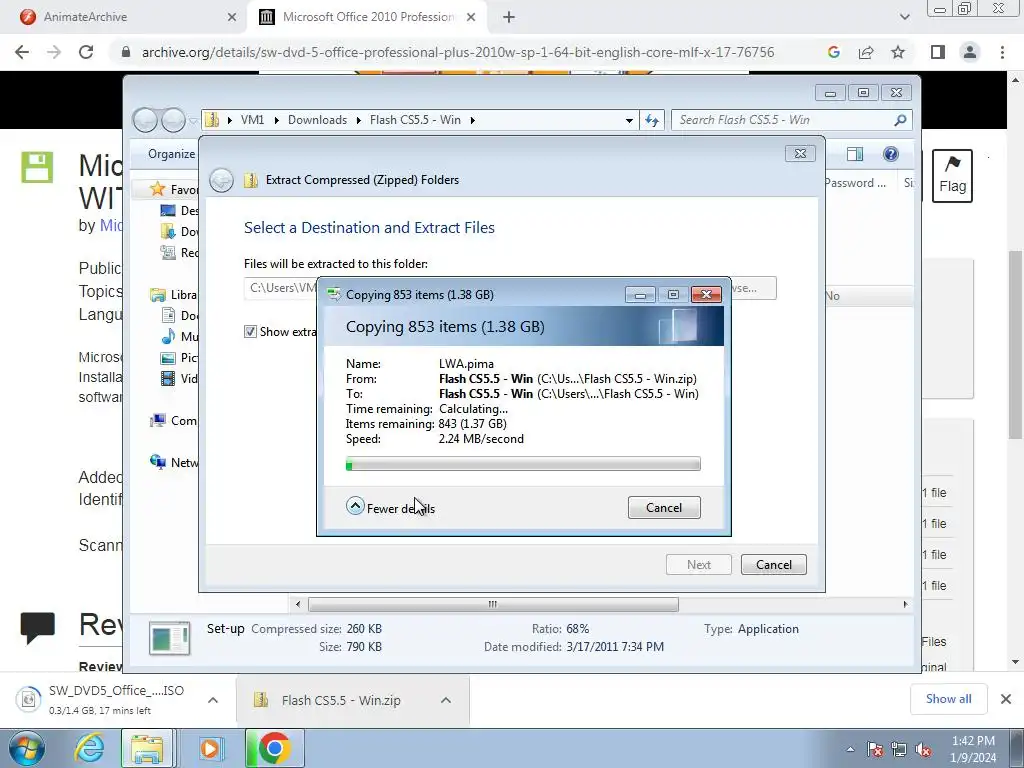
Task: Click the Flag button on archive.org page
Action: (x=952, y=176)
